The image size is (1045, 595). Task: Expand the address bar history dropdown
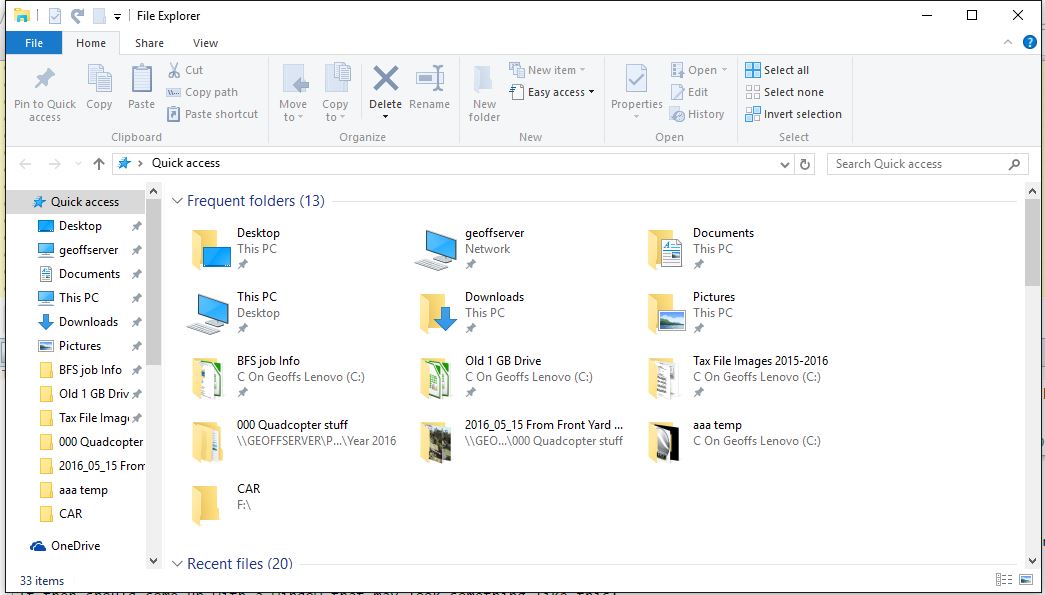click(785, 164)
